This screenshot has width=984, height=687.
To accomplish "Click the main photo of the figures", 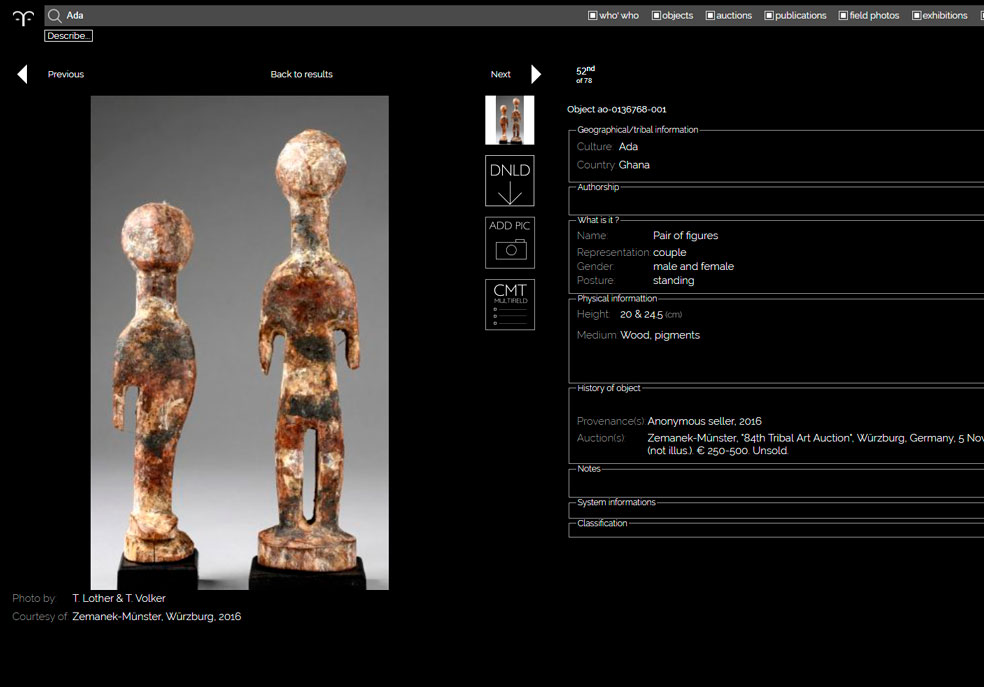I will click(240, 343).
